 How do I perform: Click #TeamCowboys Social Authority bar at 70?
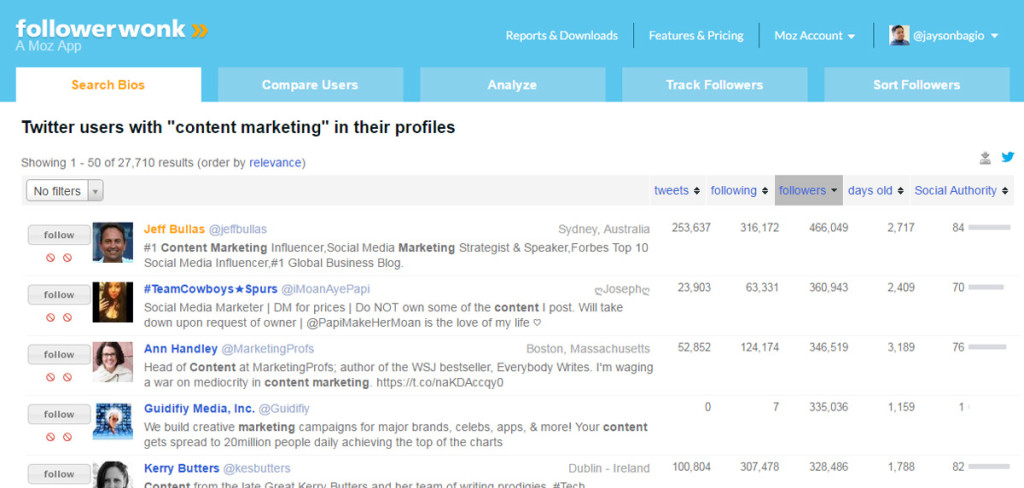[986, 287]
